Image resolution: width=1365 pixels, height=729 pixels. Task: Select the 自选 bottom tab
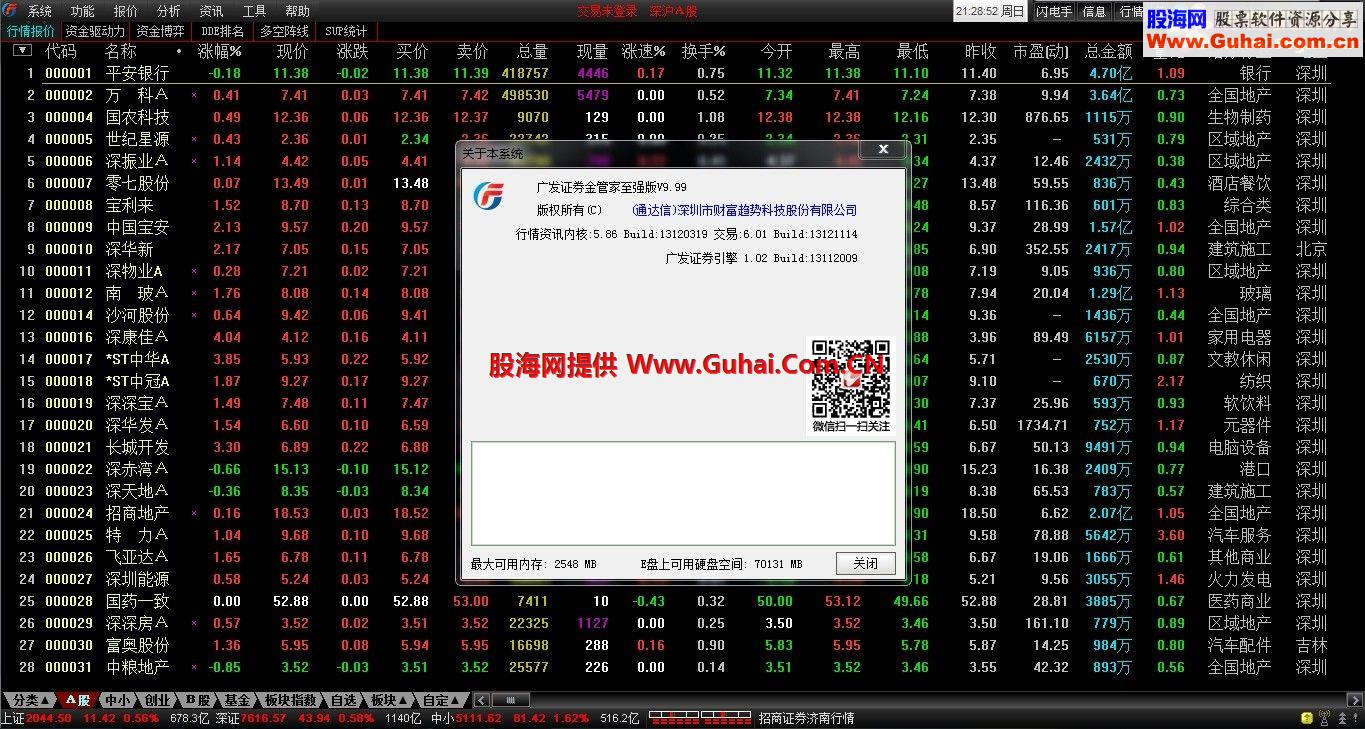[343, 700]
